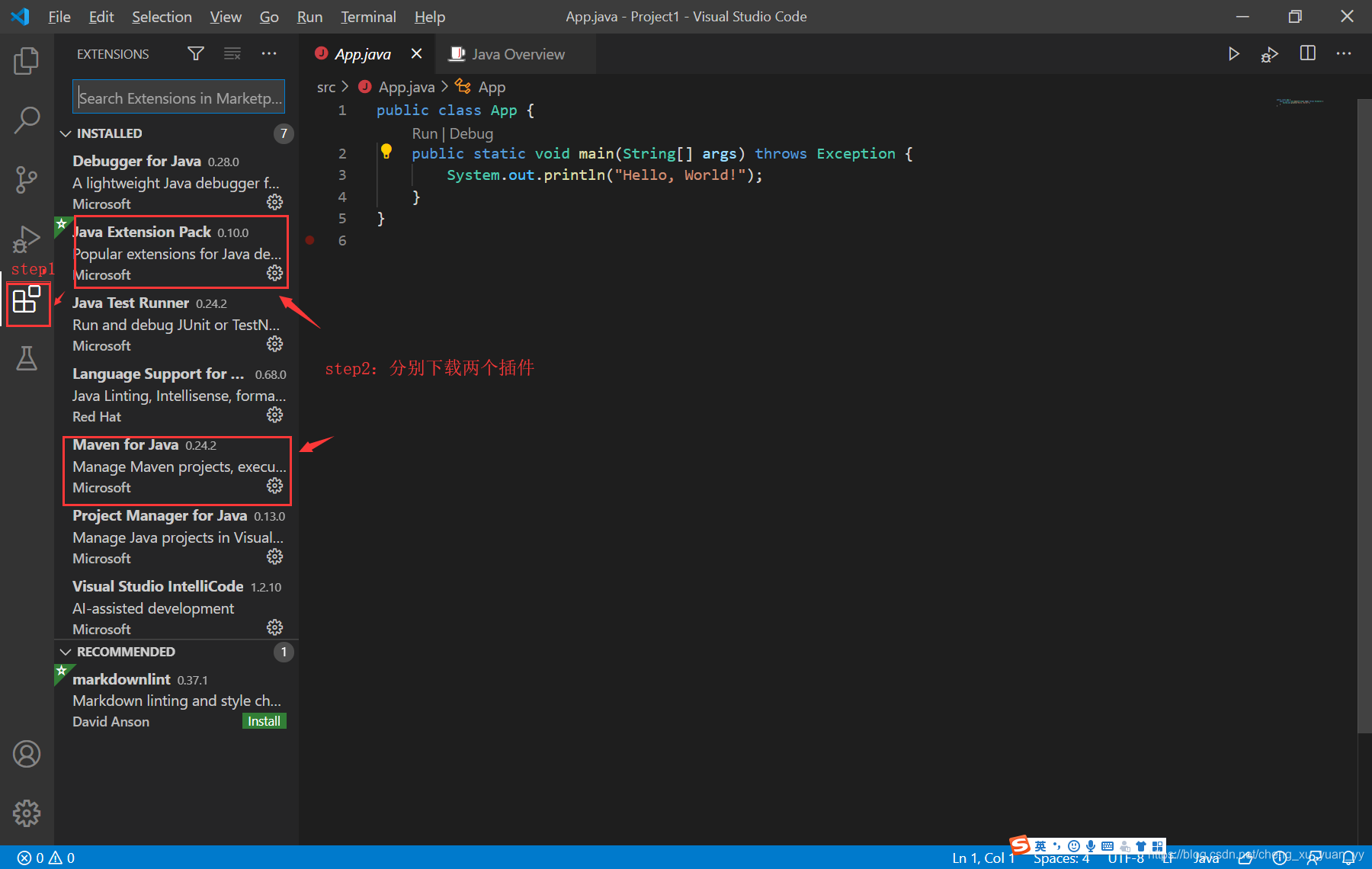Toggle the input method language in taskbar
1372x869 pixels.
click(x=1041, y=845)
